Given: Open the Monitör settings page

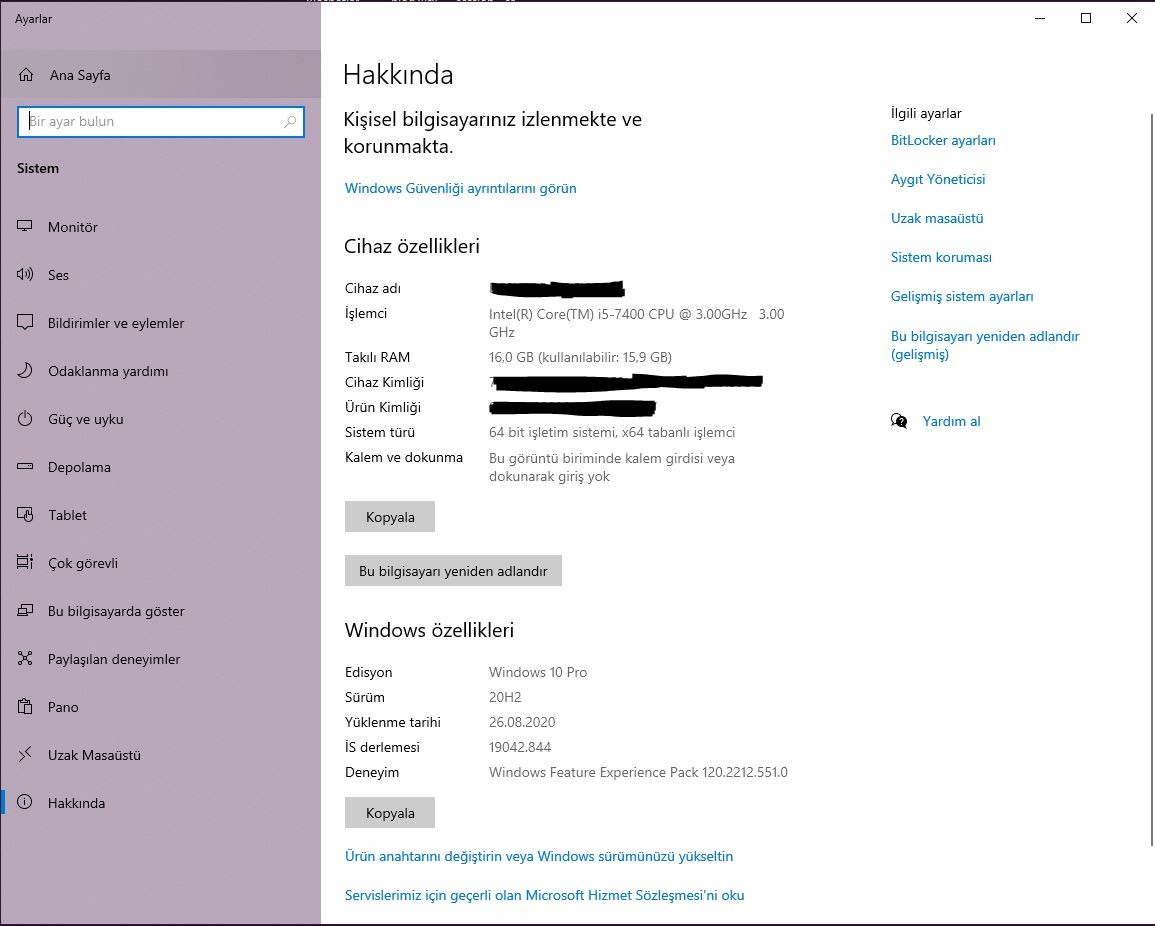Looking at the screenshot, I should pos(161,227).
